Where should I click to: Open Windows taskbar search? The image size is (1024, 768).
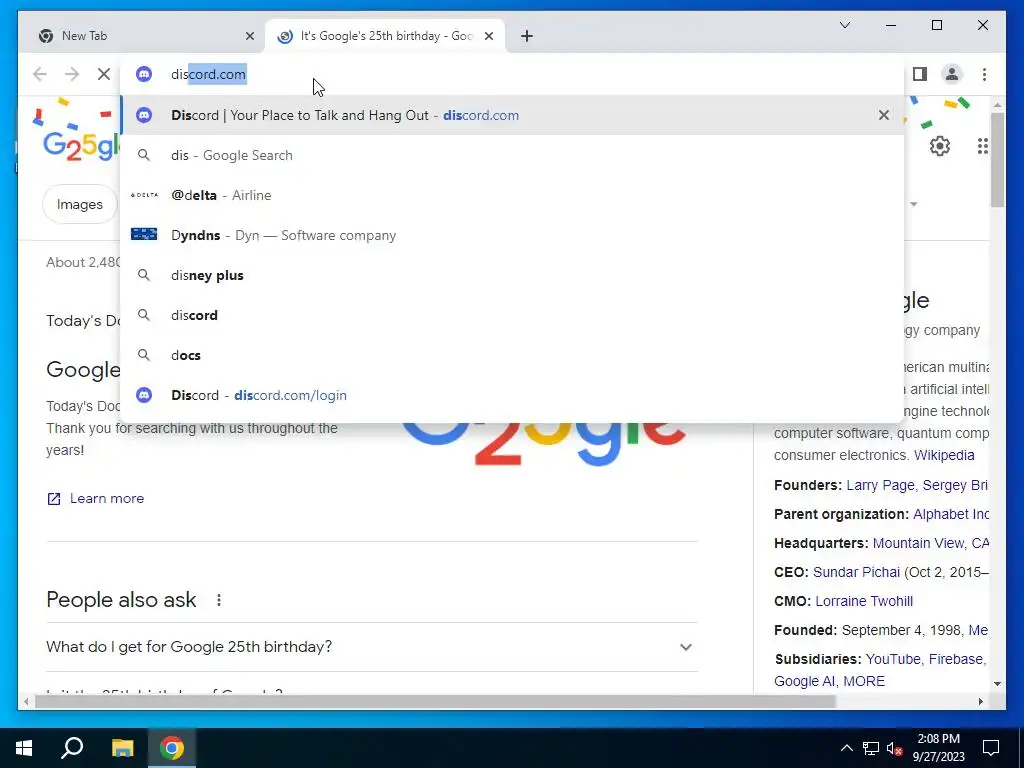tap(72, 748)
